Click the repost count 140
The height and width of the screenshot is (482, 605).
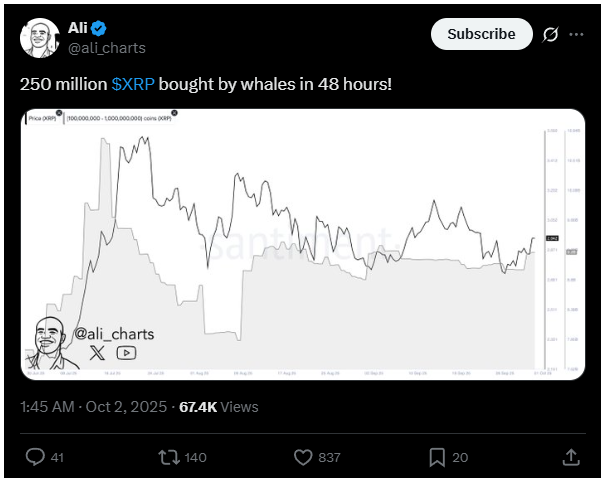[196, 457]
